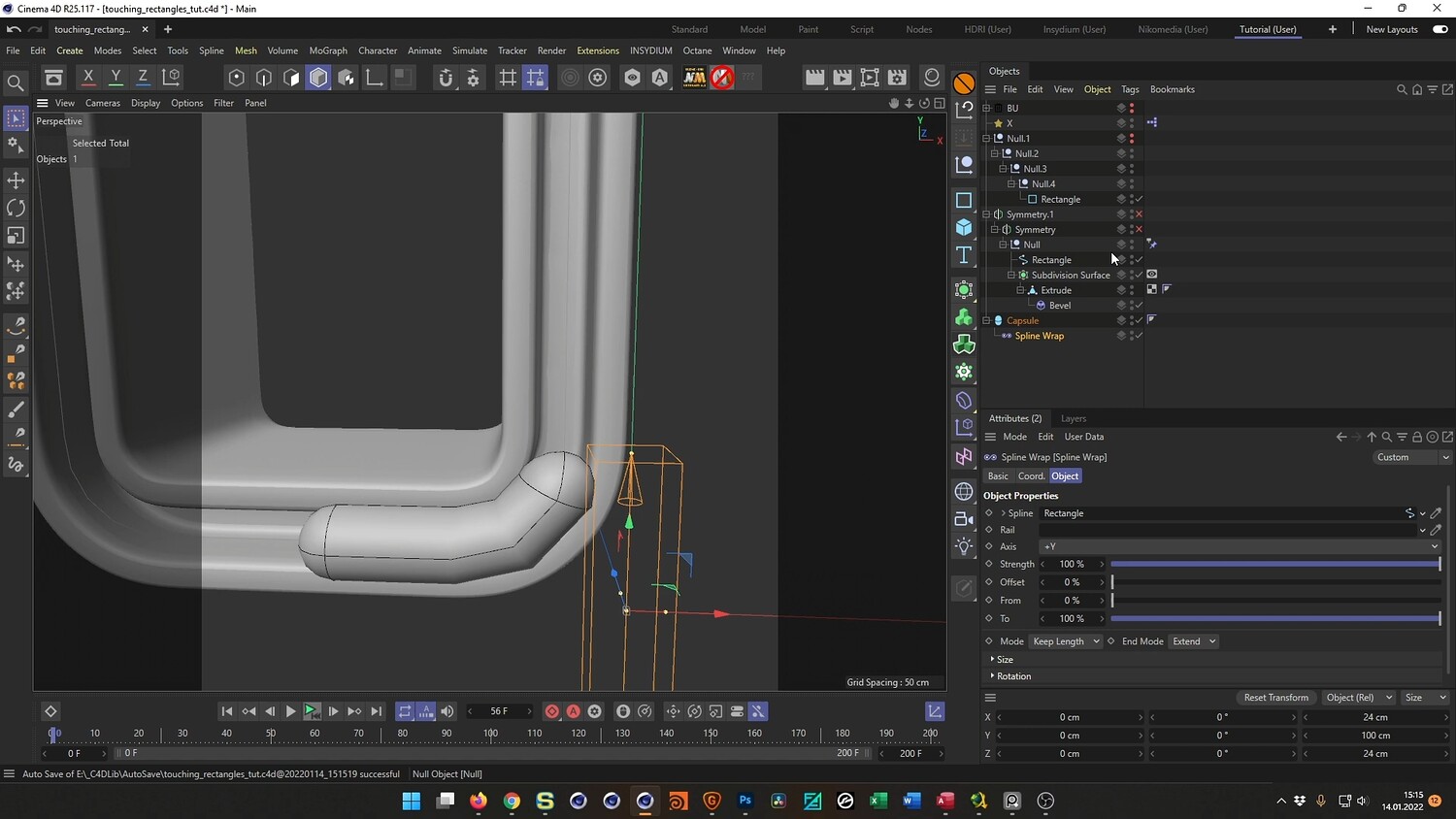1456x819 pixels.
Task: Click the X axis lock icon
Action: pyautogui.click(x=88, y=77)
